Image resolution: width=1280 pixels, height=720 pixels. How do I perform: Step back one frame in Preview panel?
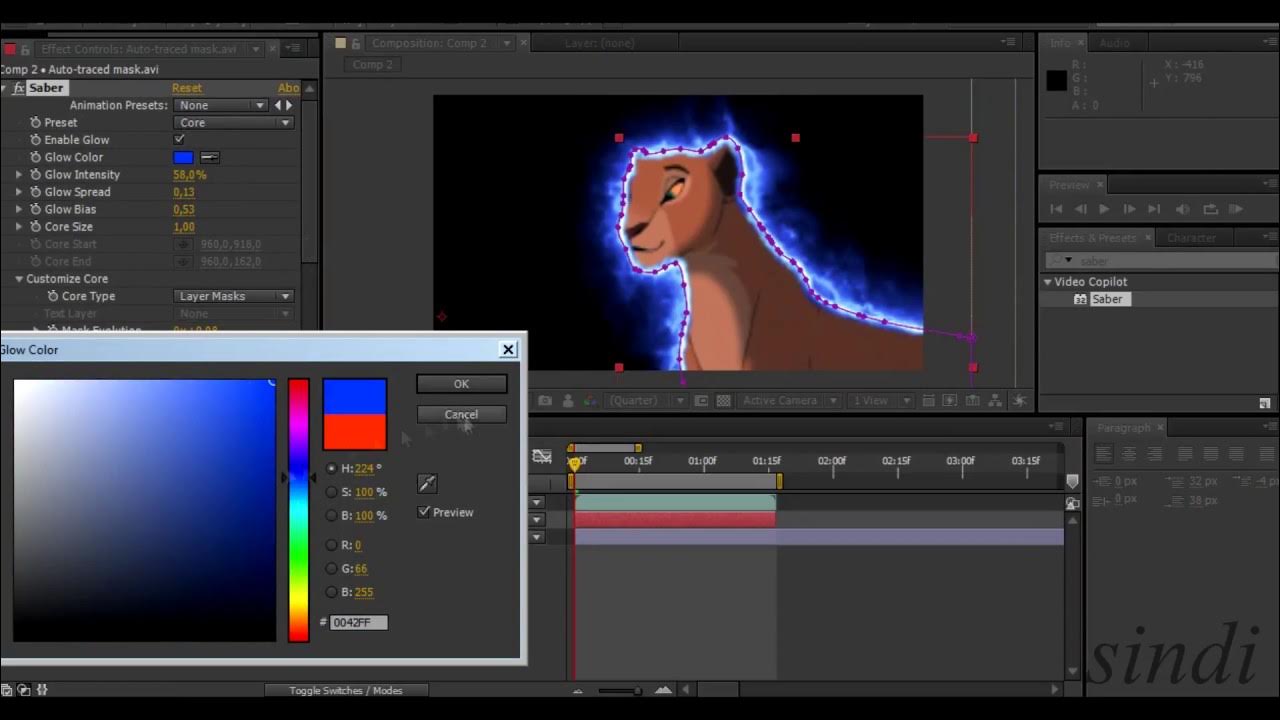tap(1080, 209)
